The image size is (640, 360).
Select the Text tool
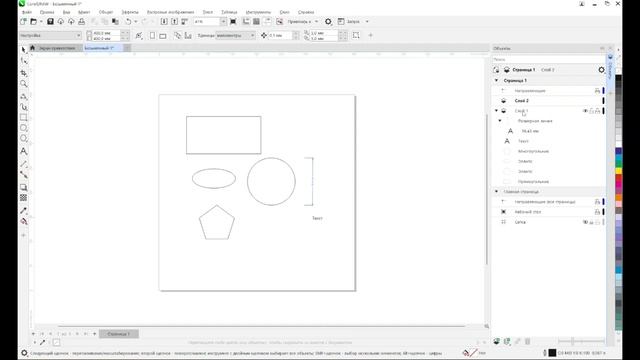coord(24,151)
